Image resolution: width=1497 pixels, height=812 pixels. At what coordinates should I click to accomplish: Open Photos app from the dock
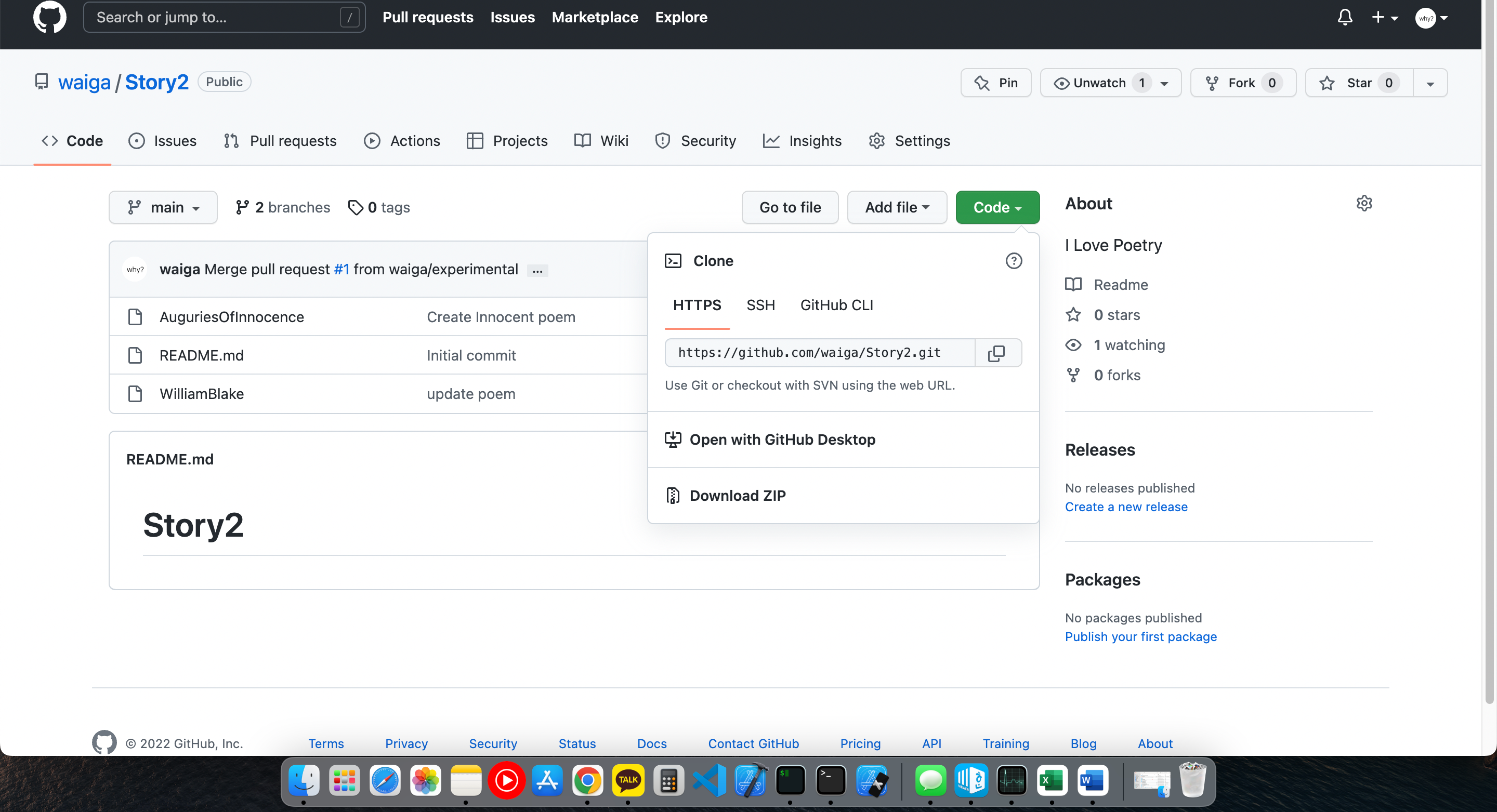tap(426, 781)
